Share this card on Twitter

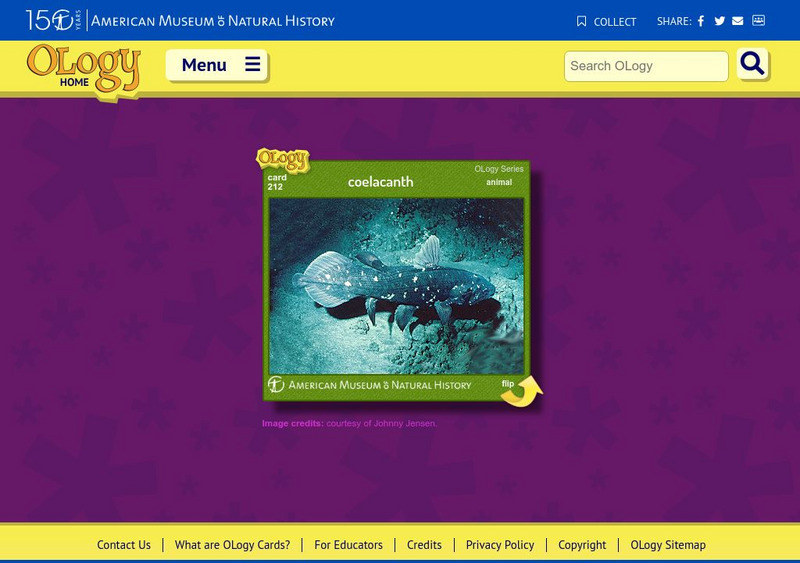click(719, 21)
